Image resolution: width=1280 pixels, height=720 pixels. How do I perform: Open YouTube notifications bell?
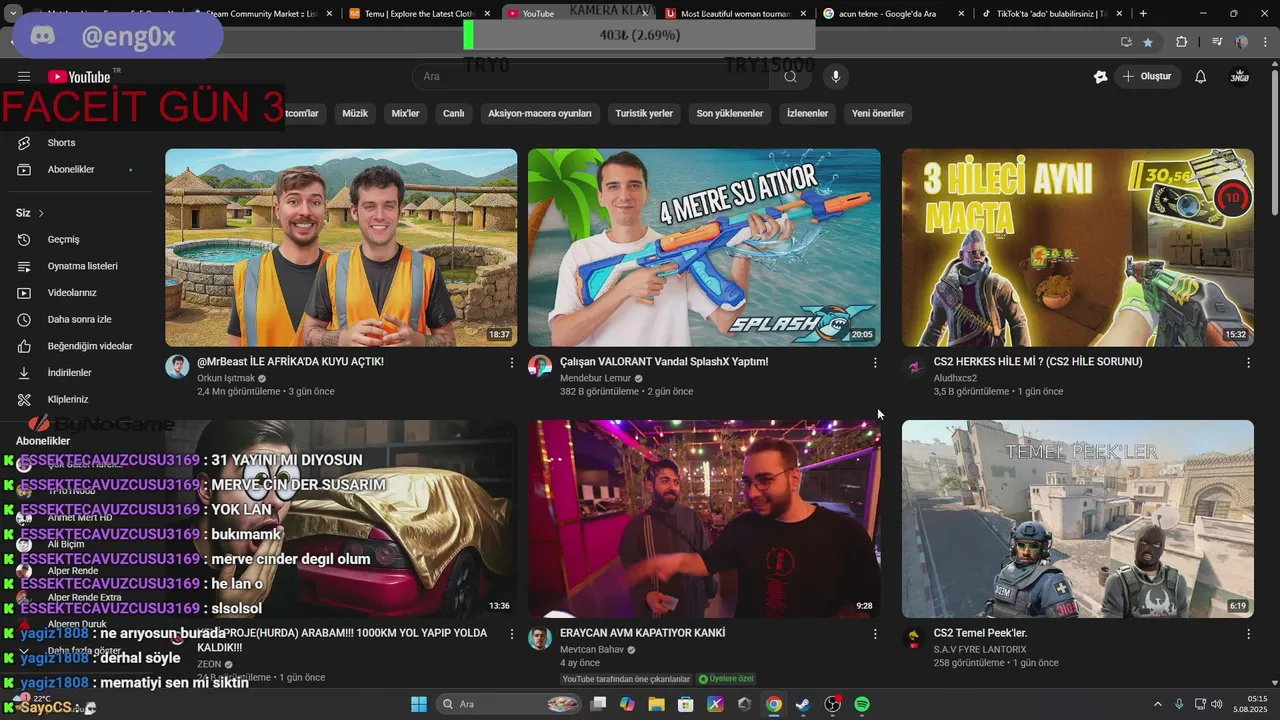point(1201,77)
